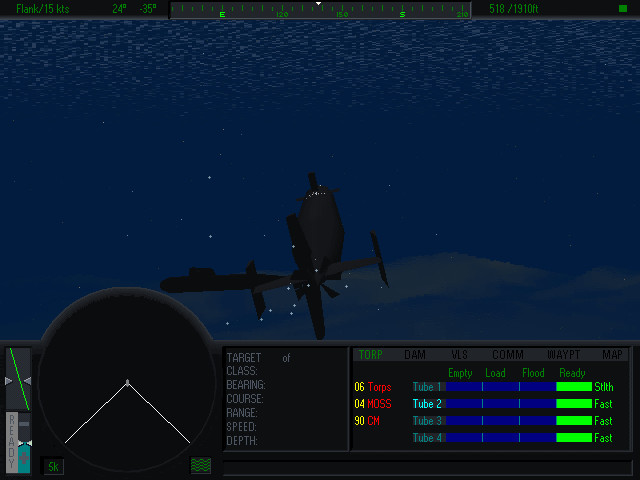This screenshot has height=480, width=640.
Task: Switch to the DAM tab
Action: (415, 355)
